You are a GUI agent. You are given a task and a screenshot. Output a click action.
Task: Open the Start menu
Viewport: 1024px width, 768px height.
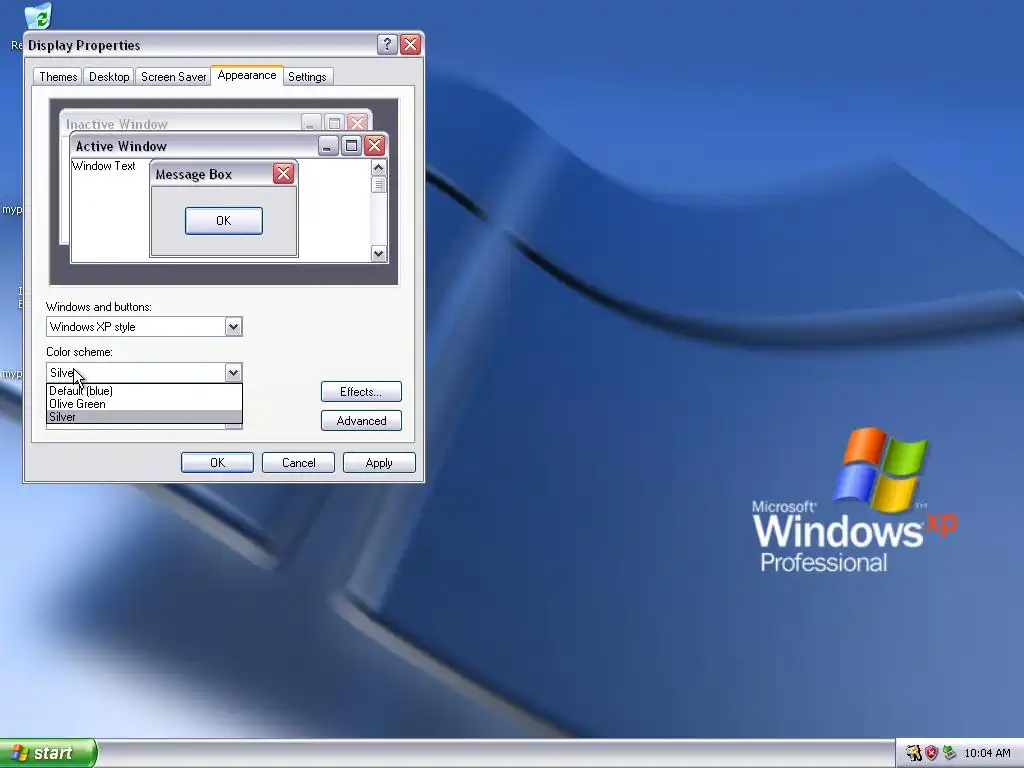[x=48, y=753]
